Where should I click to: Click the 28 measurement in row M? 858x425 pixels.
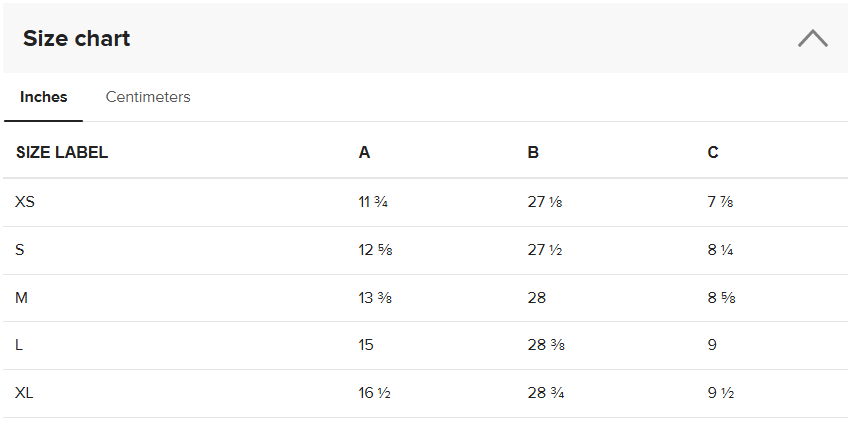click(x=537, y=298)
